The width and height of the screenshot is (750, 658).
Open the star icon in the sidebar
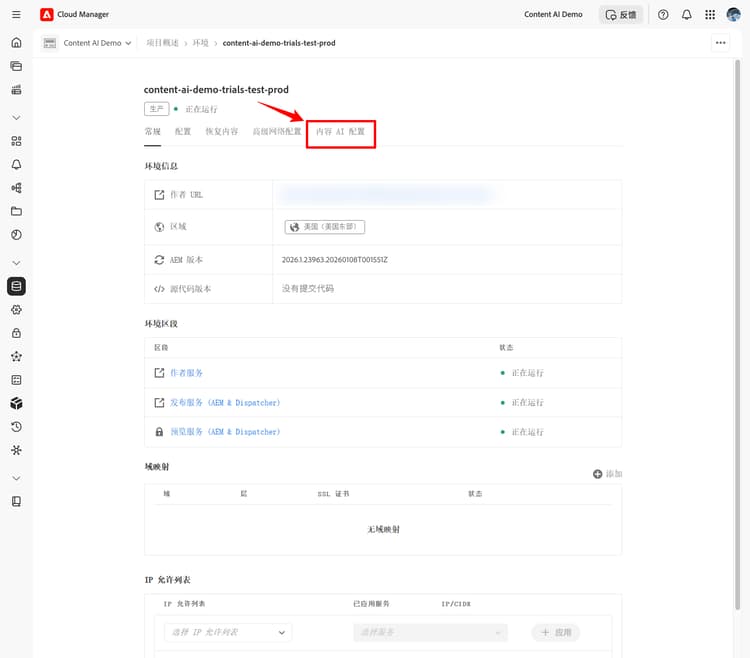tap(16, 357)
